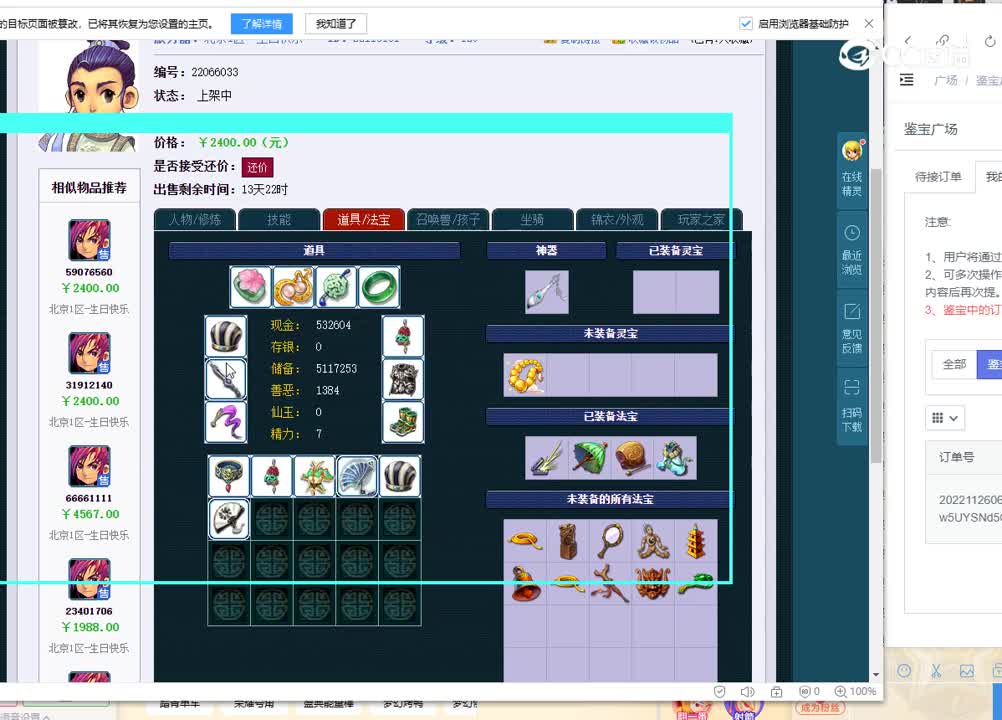Screen dimensions: 1002x720
Task: Switch to 人物/修炼 tab
Action: [x=195, y=219]
